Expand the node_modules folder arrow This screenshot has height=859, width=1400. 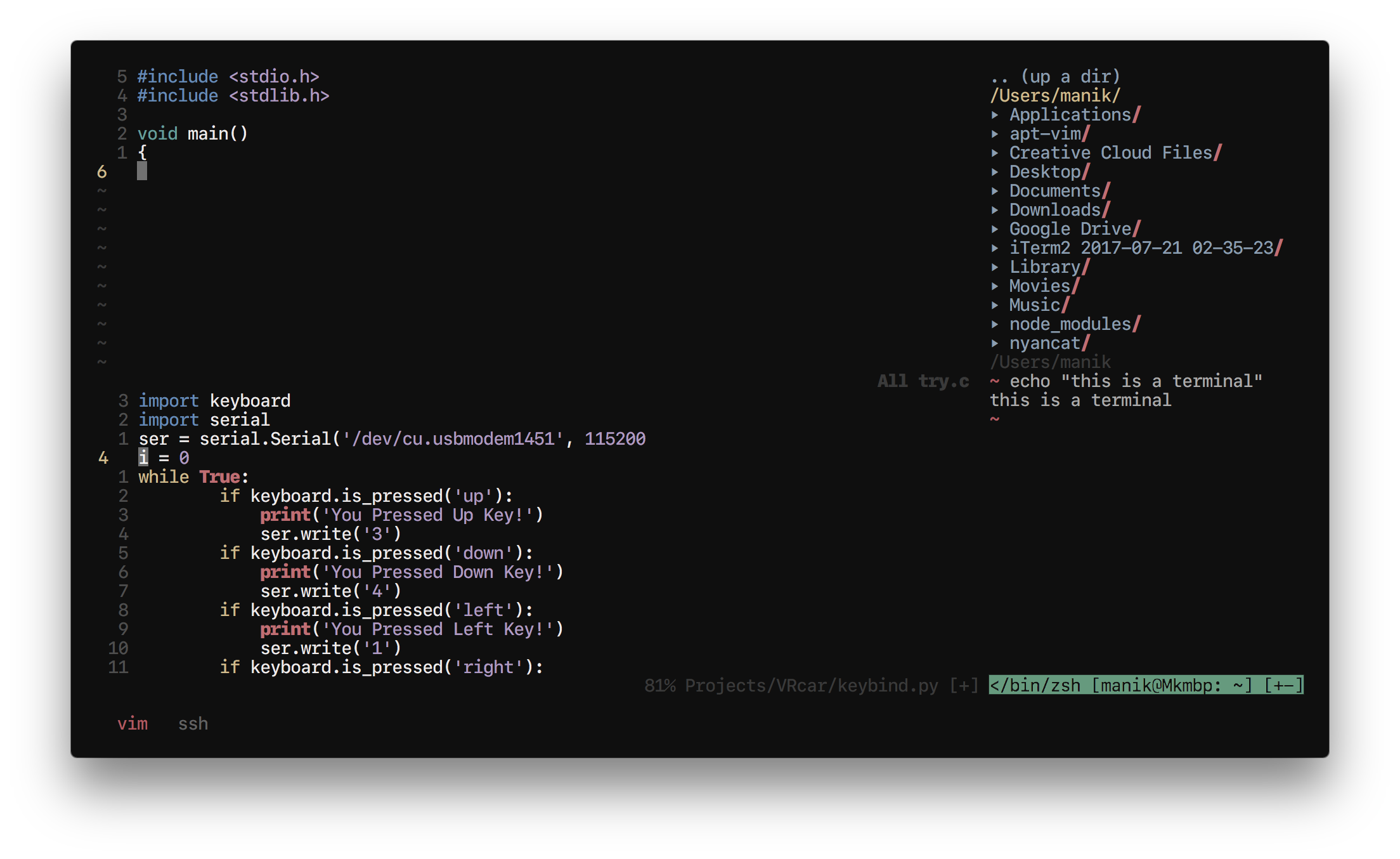coord(995,324)
